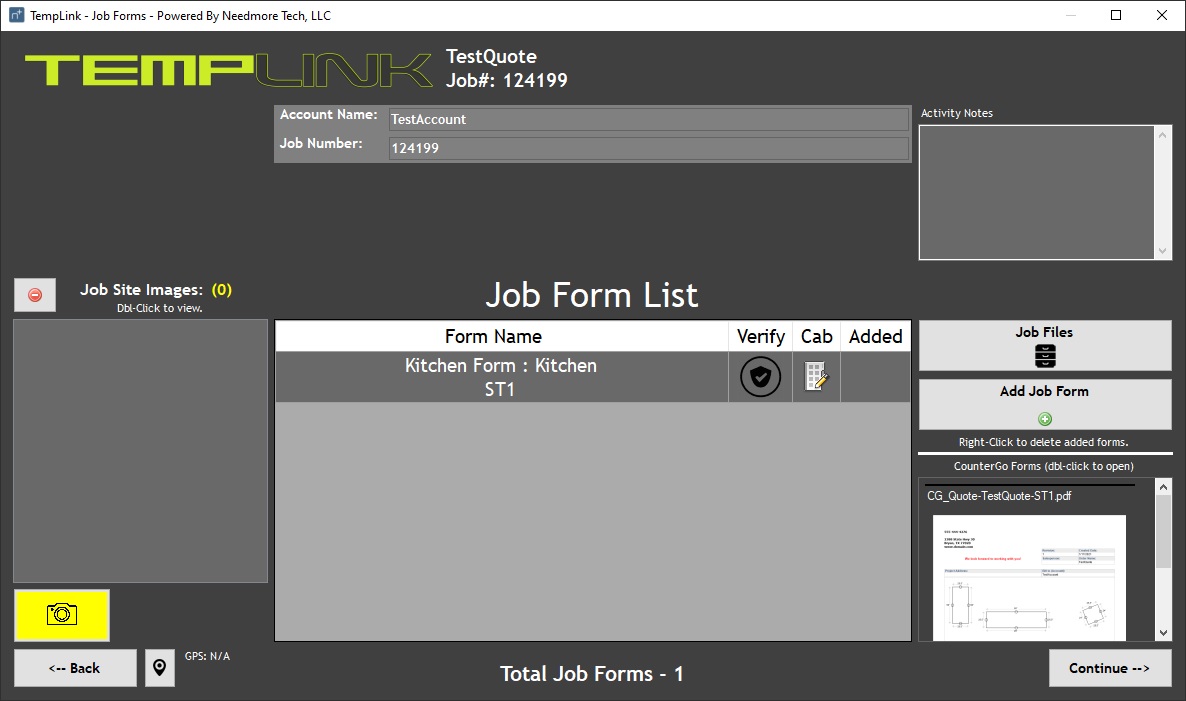The height and width of the screenshot is (701, 1186).
Task: Go back with the <-- Back button
Action: [x=75, y=668]
